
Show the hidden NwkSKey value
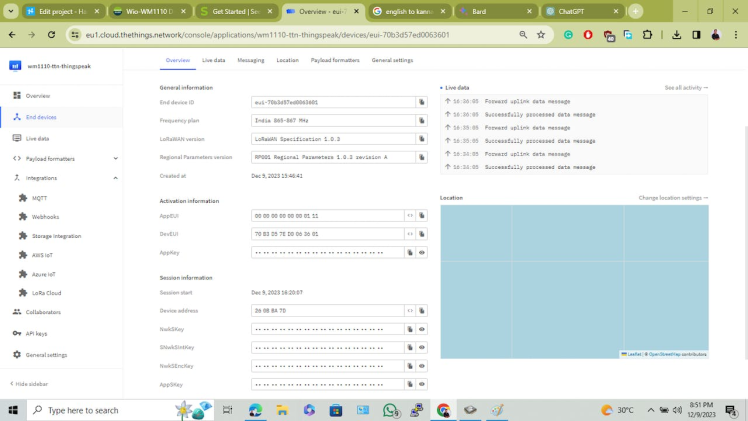point(422,329)
